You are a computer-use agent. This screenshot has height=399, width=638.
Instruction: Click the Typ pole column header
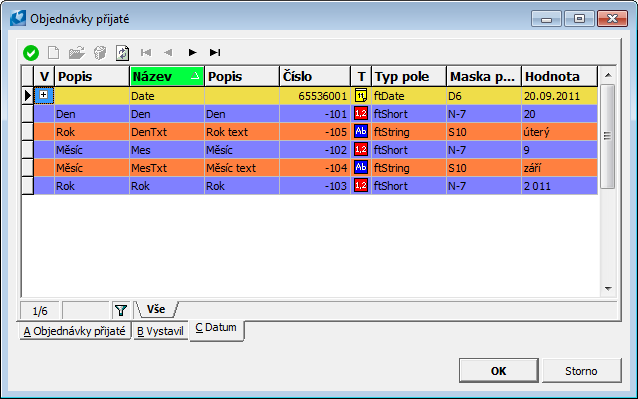(x=409, y=76)
